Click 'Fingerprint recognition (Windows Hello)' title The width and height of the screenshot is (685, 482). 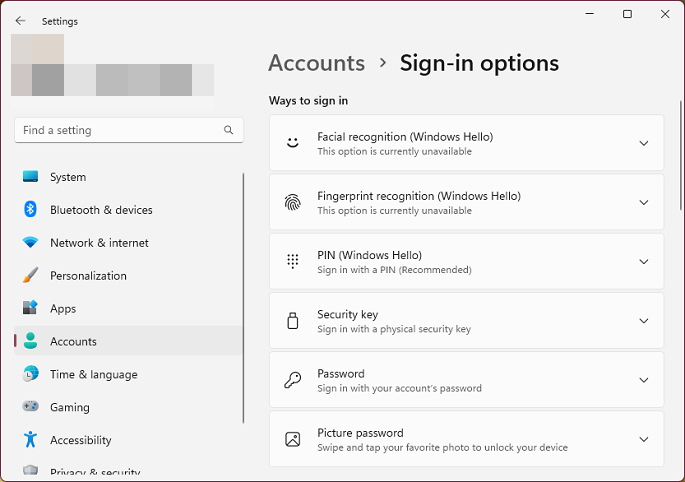tap(419, 196)
